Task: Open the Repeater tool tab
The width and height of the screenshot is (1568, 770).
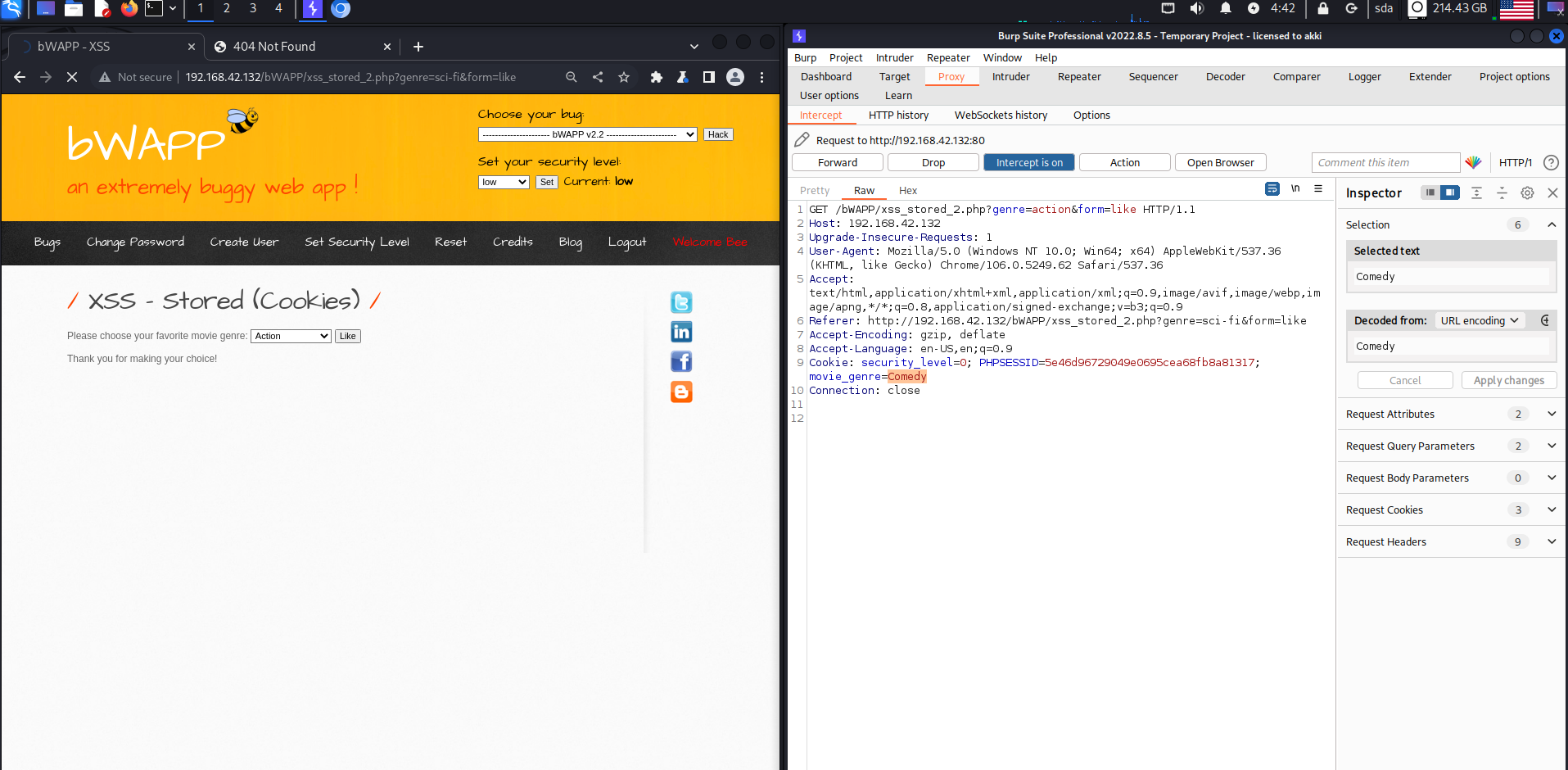Action: point(1078,76)
